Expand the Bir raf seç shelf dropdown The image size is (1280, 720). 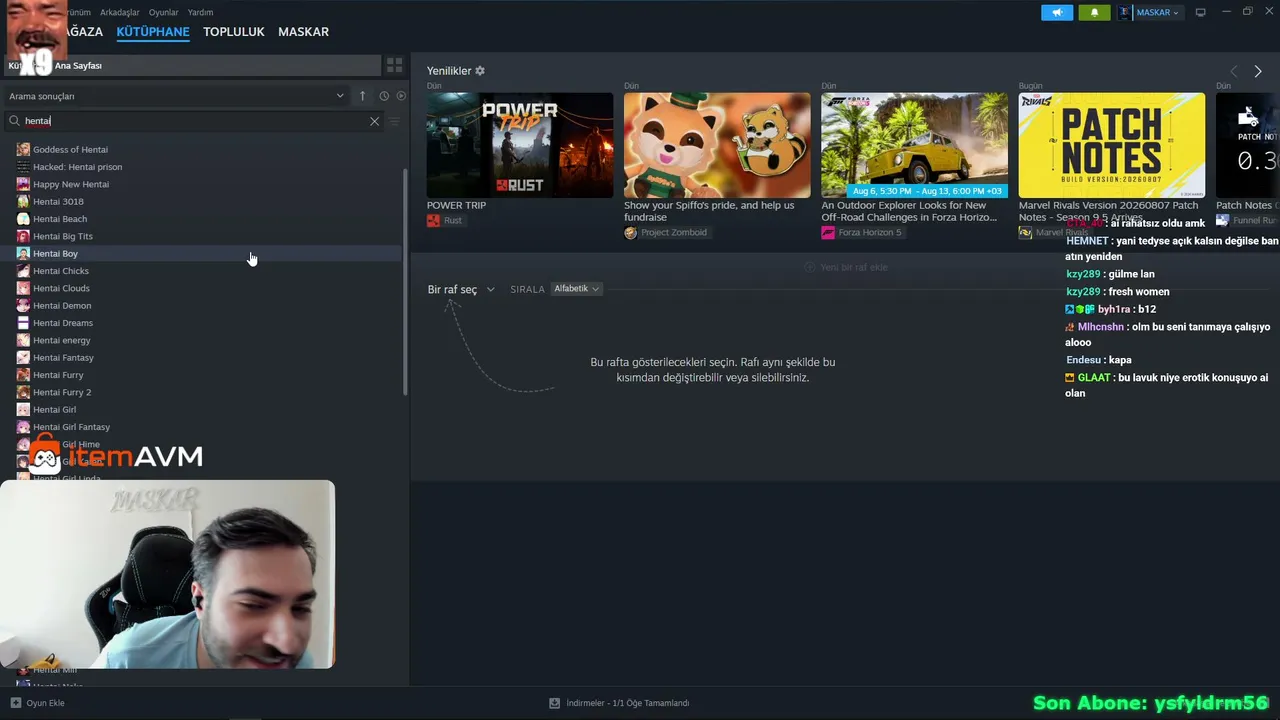click(x=461, y=290)
